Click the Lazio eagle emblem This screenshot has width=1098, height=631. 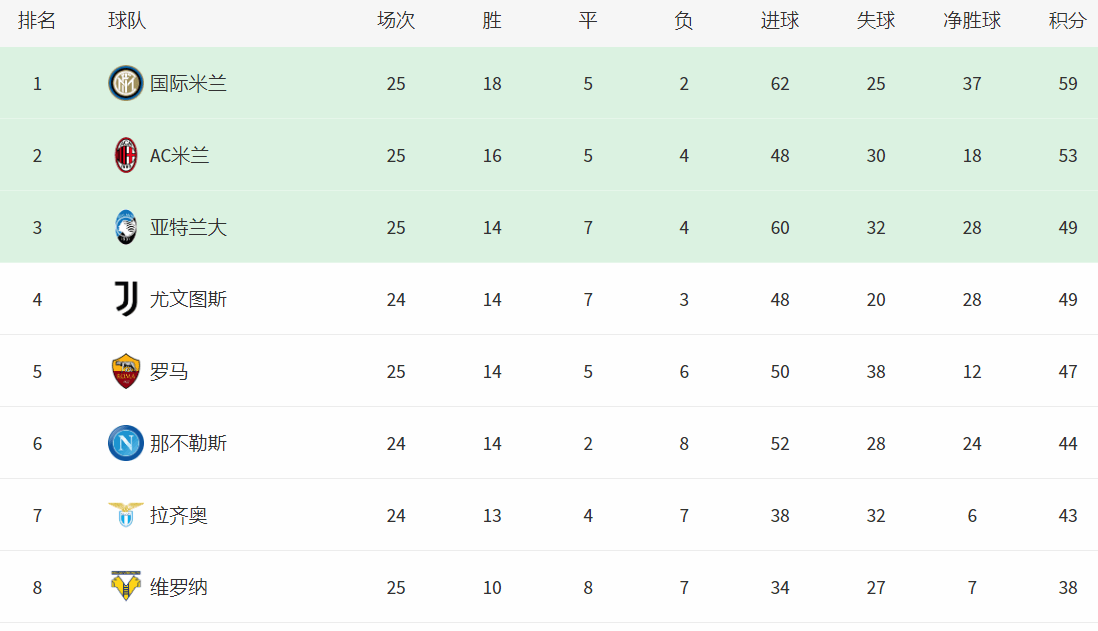[x=126, y=515]
